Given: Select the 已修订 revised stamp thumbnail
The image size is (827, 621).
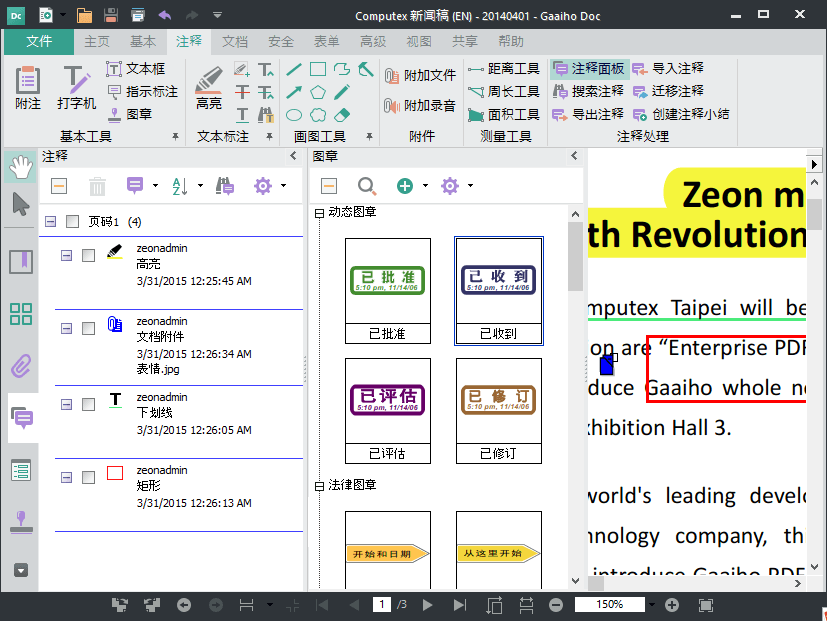Looking at the screenshot, I should click(x=498, y=411).
